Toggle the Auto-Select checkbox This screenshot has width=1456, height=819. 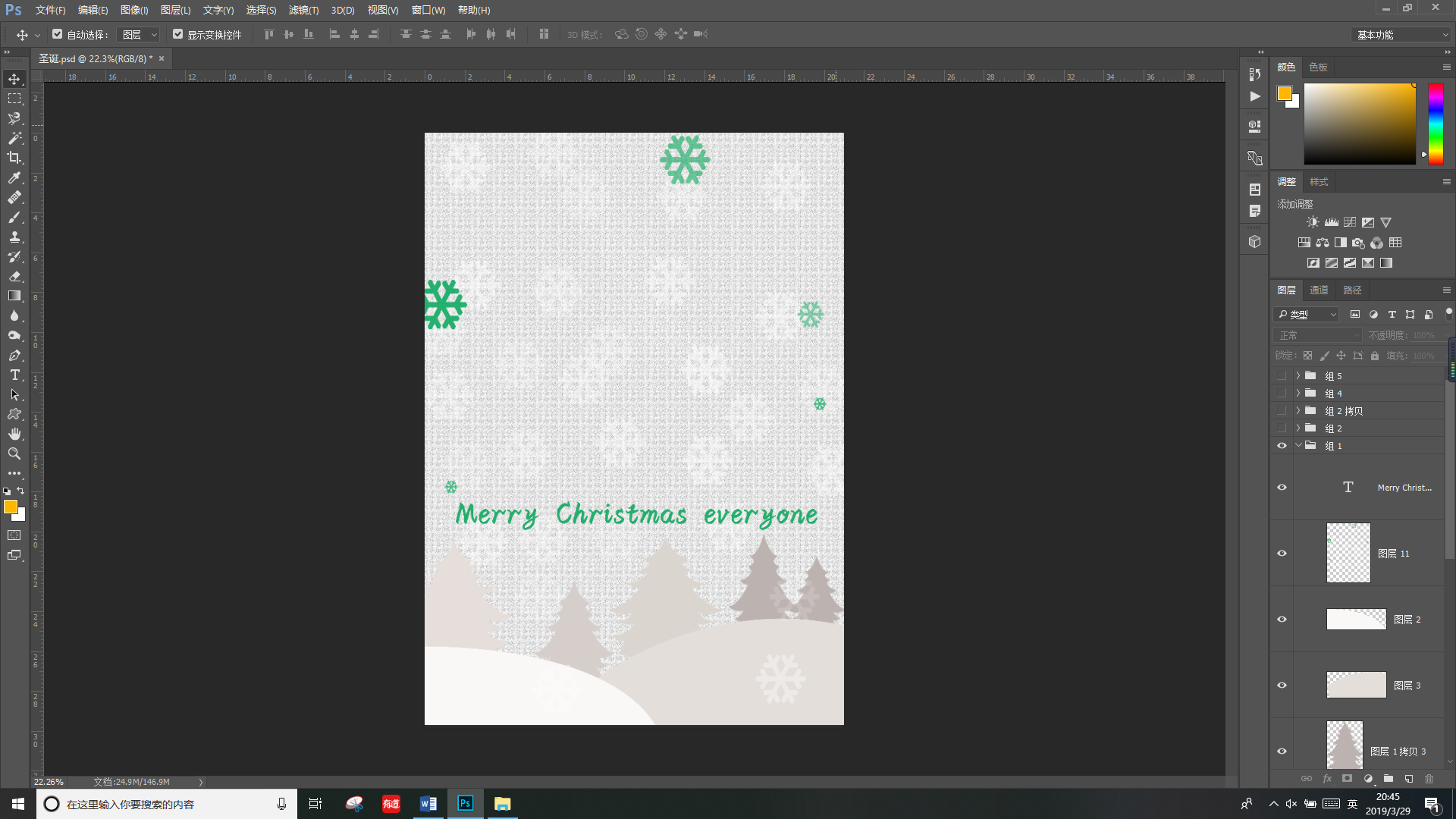pos(58,34)
